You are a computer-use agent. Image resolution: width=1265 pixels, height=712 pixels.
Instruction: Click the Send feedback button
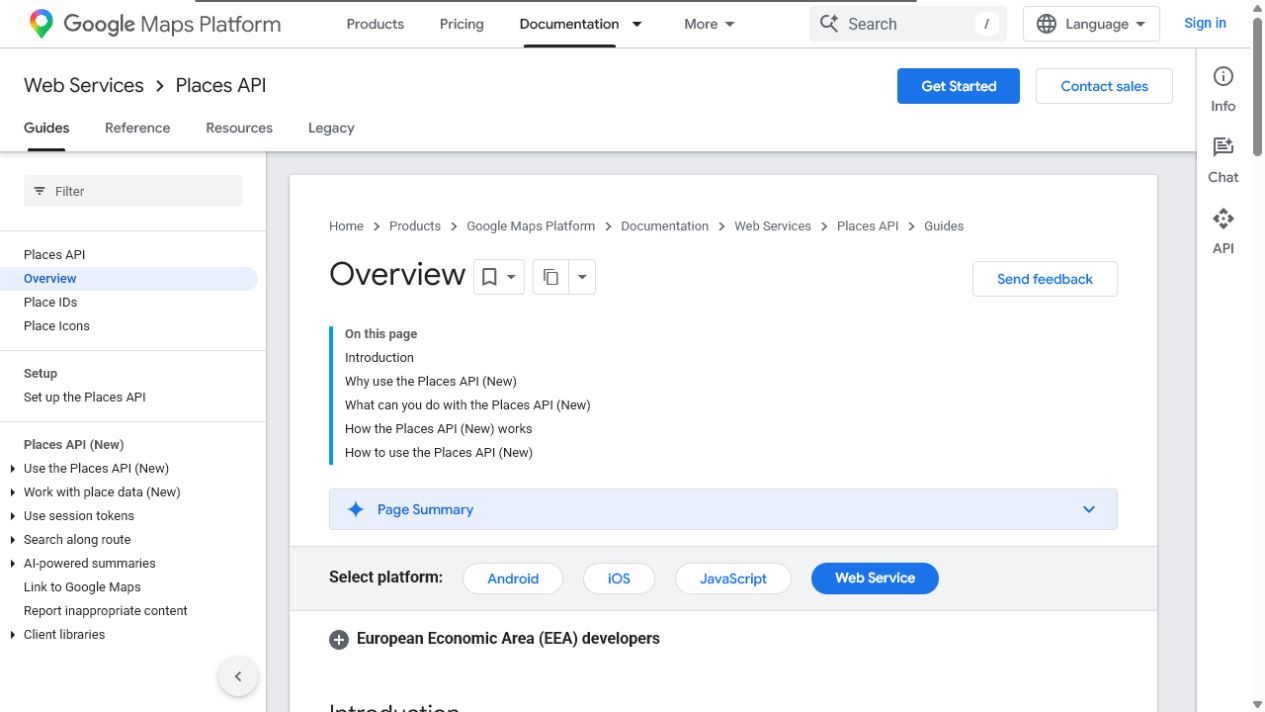[1045, 279]
